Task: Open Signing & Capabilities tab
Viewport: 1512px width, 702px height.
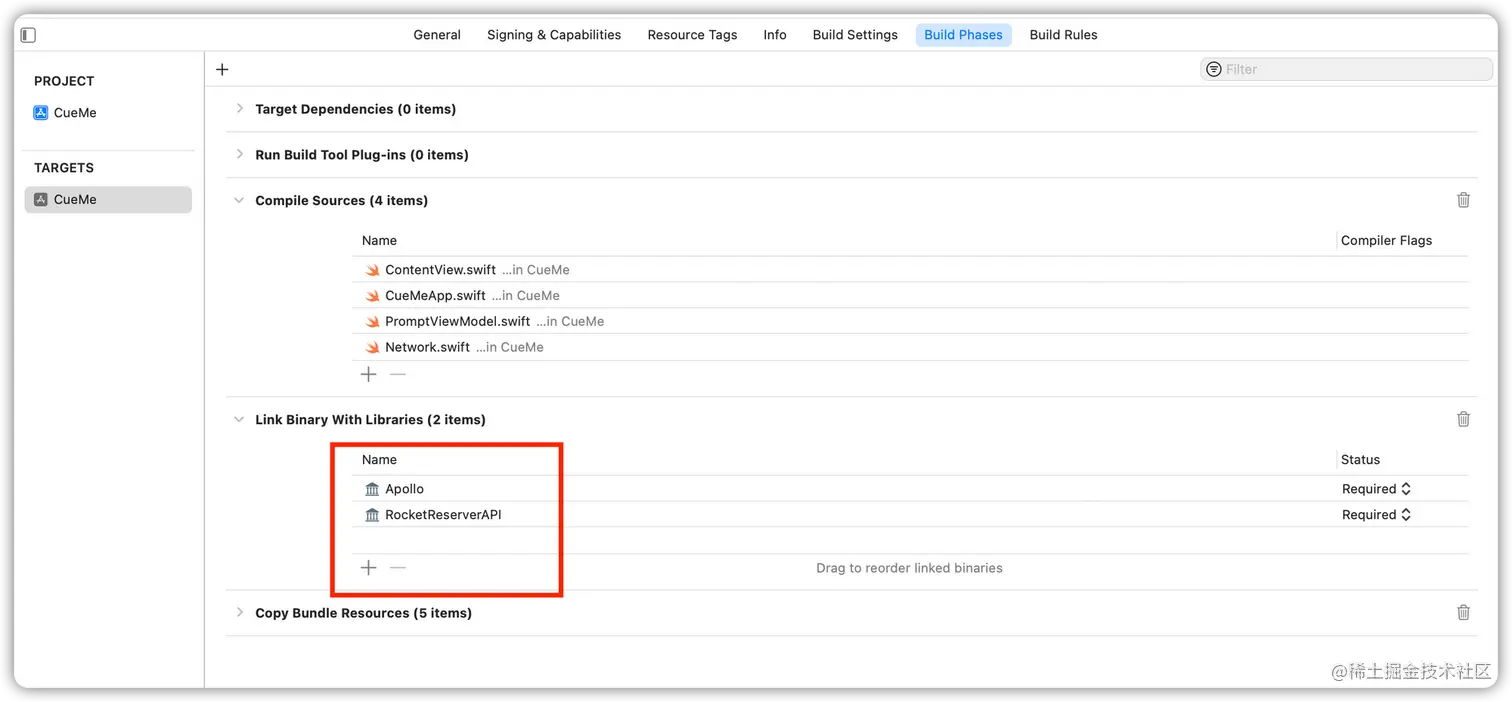Action: coord(554,35)
